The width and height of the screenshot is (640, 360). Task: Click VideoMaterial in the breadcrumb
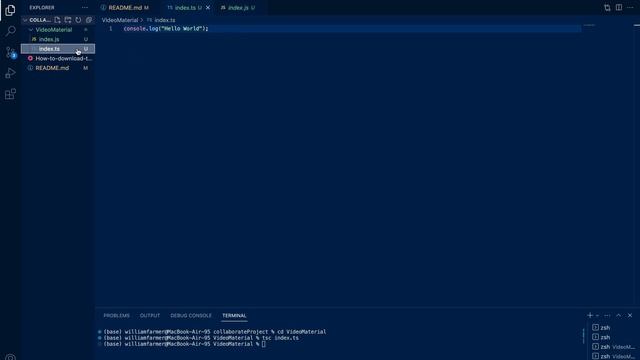pyautogui.click(x=120, y=20)
